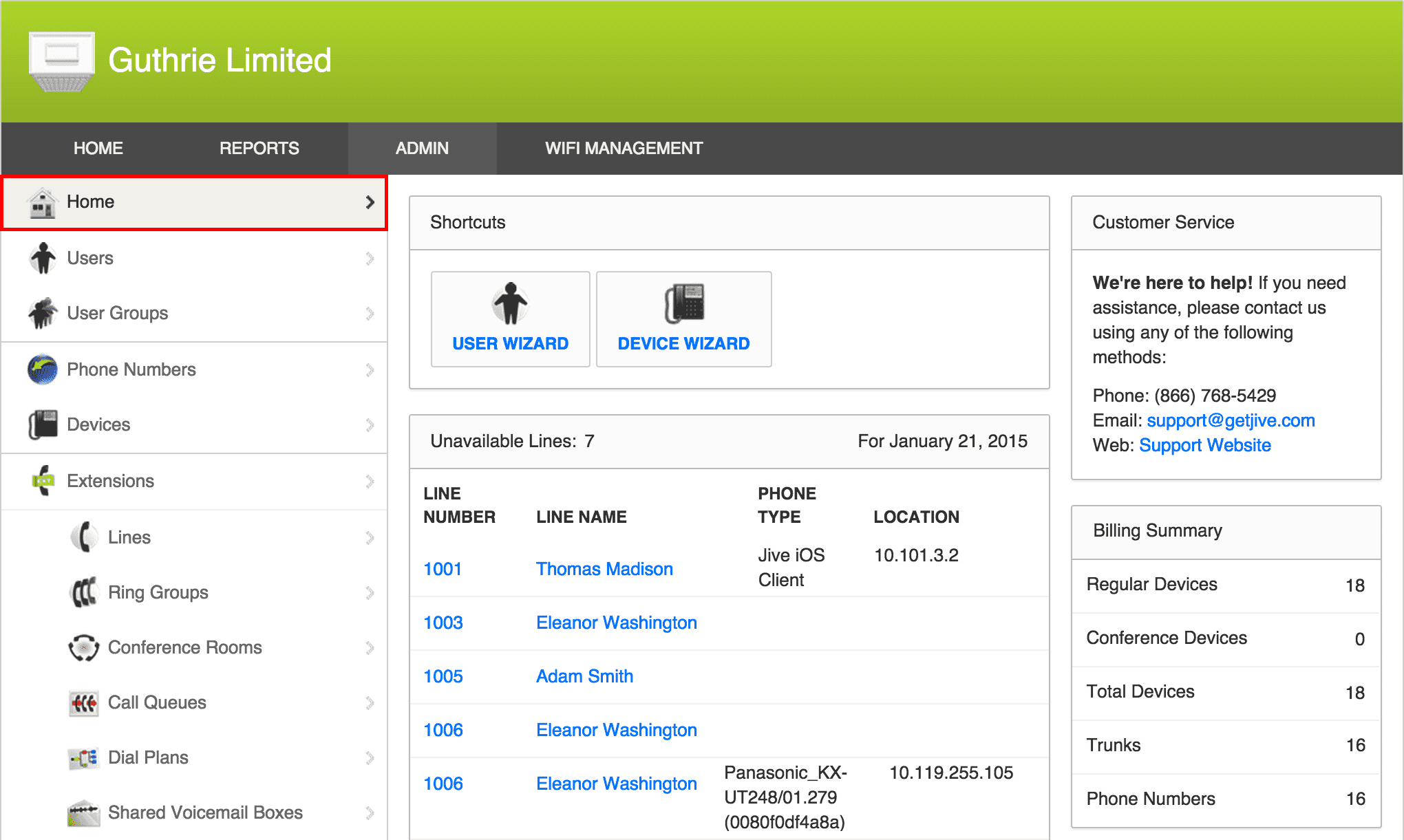Click the Conference Rooms icon

click(x=84, y=647)
